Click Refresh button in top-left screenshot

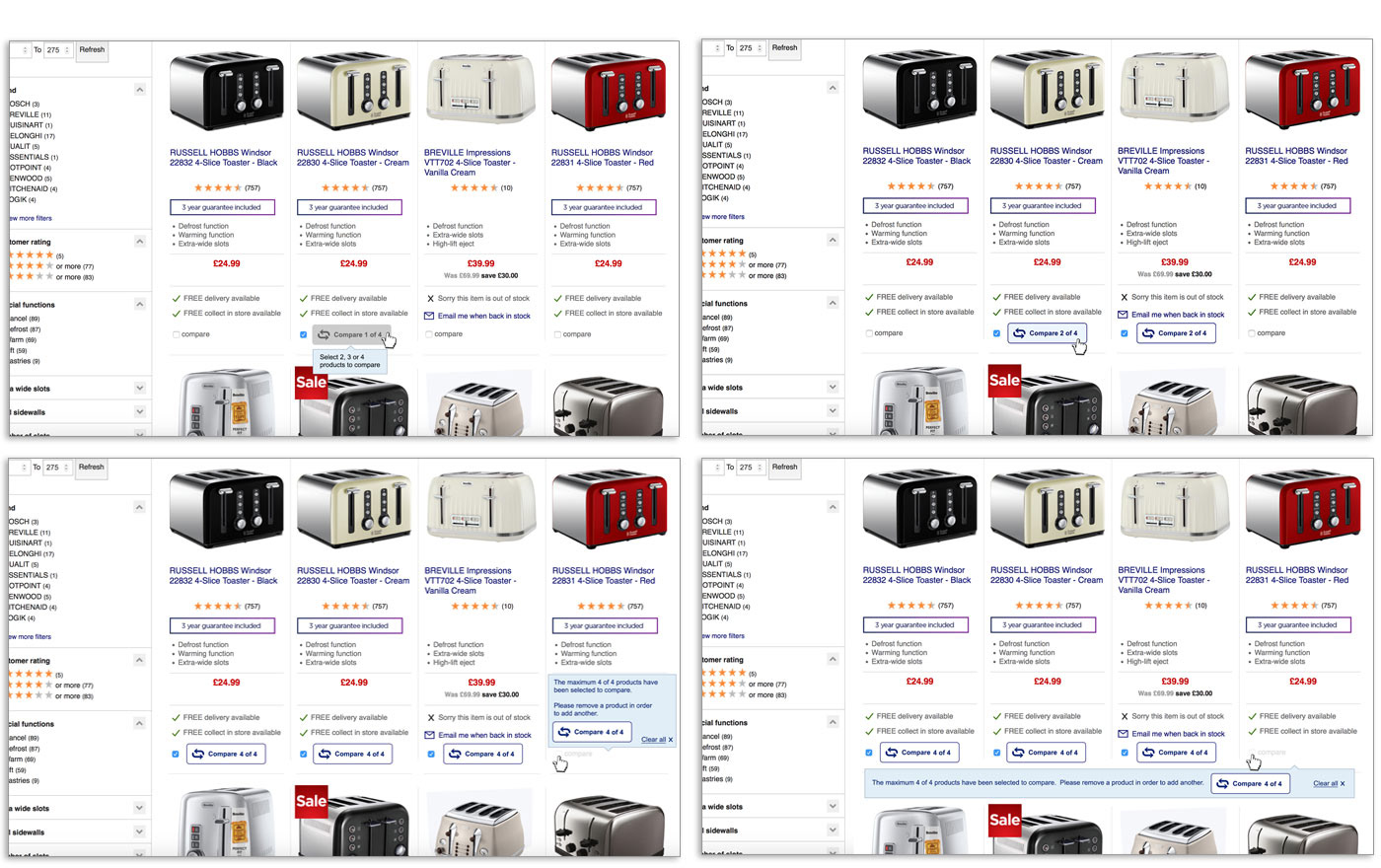tap(93, 50)
